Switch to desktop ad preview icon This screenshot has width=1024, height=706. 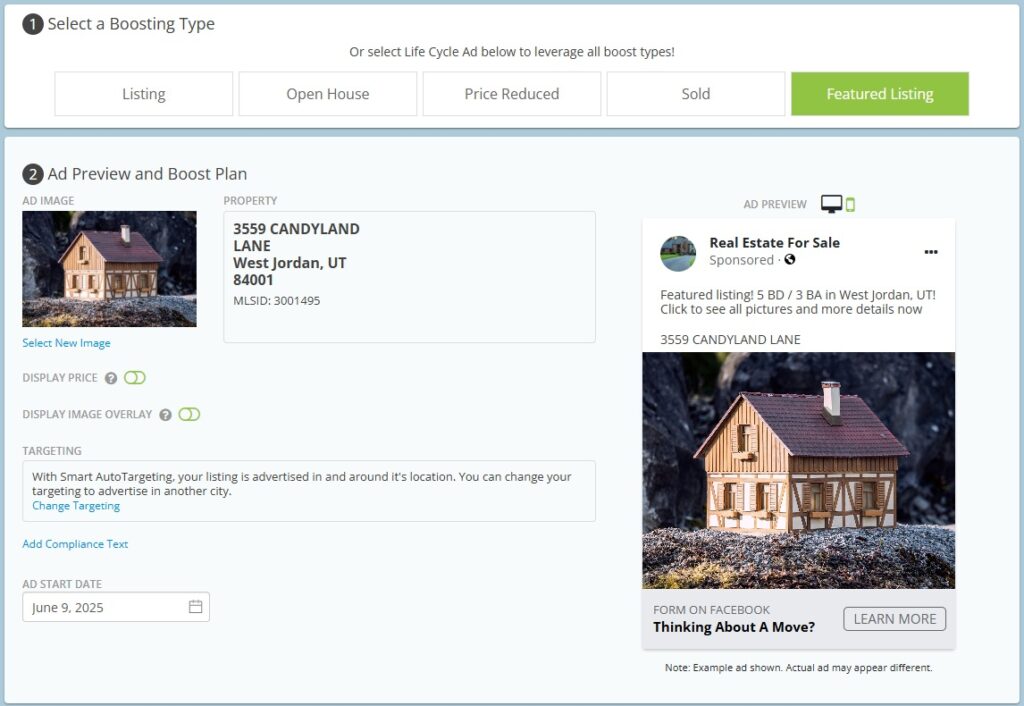pos(831,204)
